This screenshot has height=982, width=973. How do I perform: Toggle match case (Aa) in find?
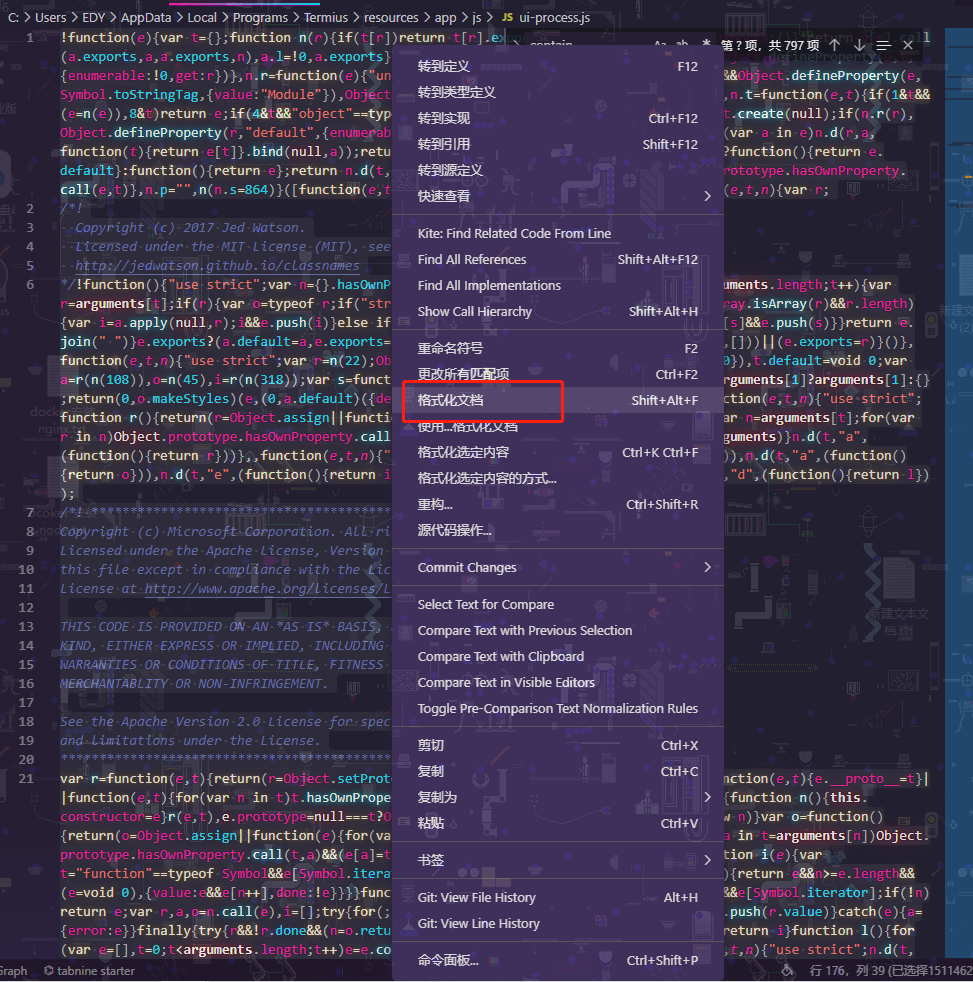(x=660, y=44)
